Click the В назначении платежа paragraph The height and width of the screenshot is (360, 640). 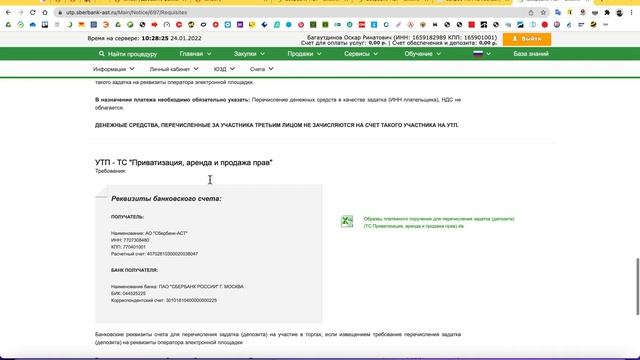pos(278,104)
